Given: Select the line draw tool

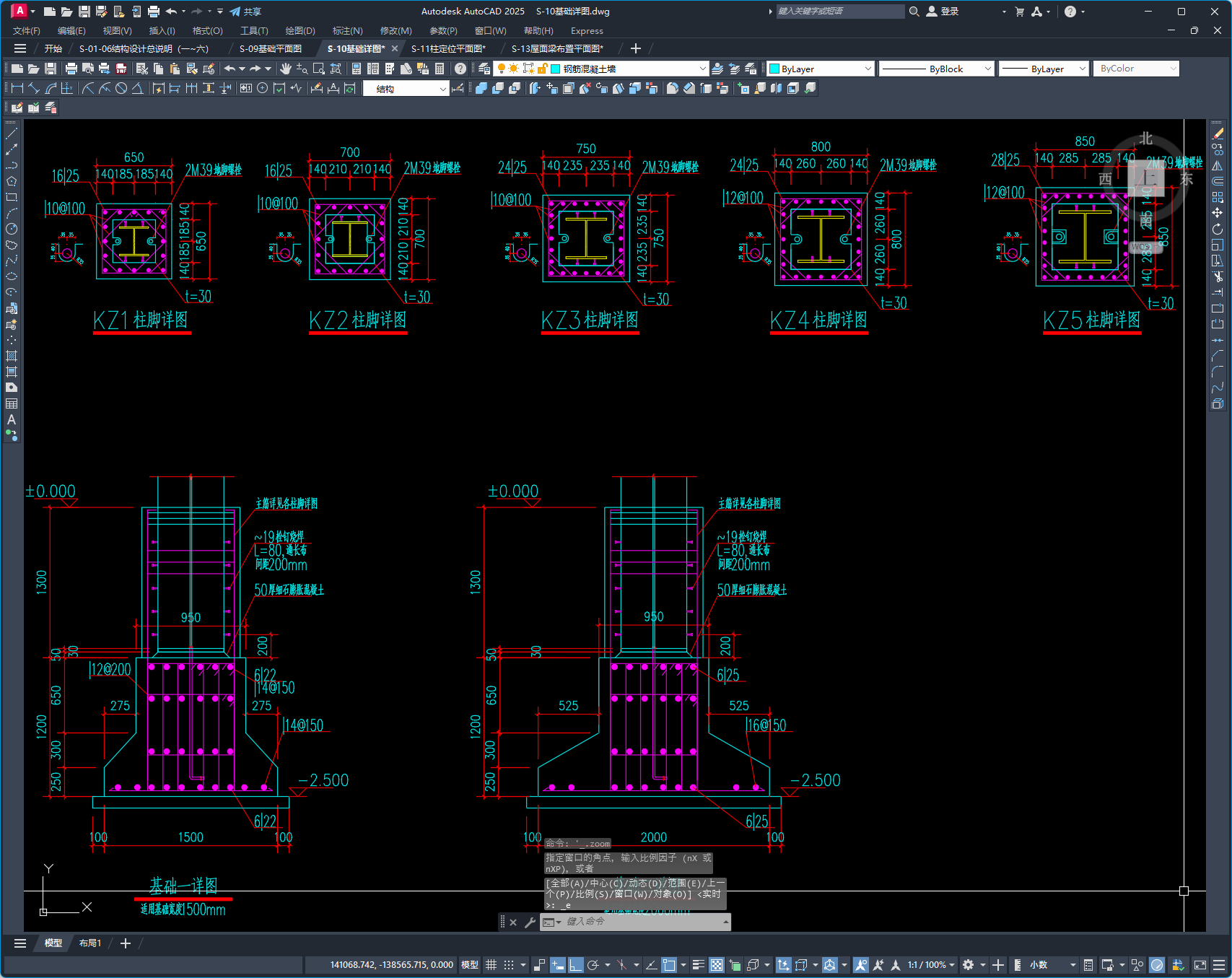Looking at the screenshot, I should pos(12,134).
